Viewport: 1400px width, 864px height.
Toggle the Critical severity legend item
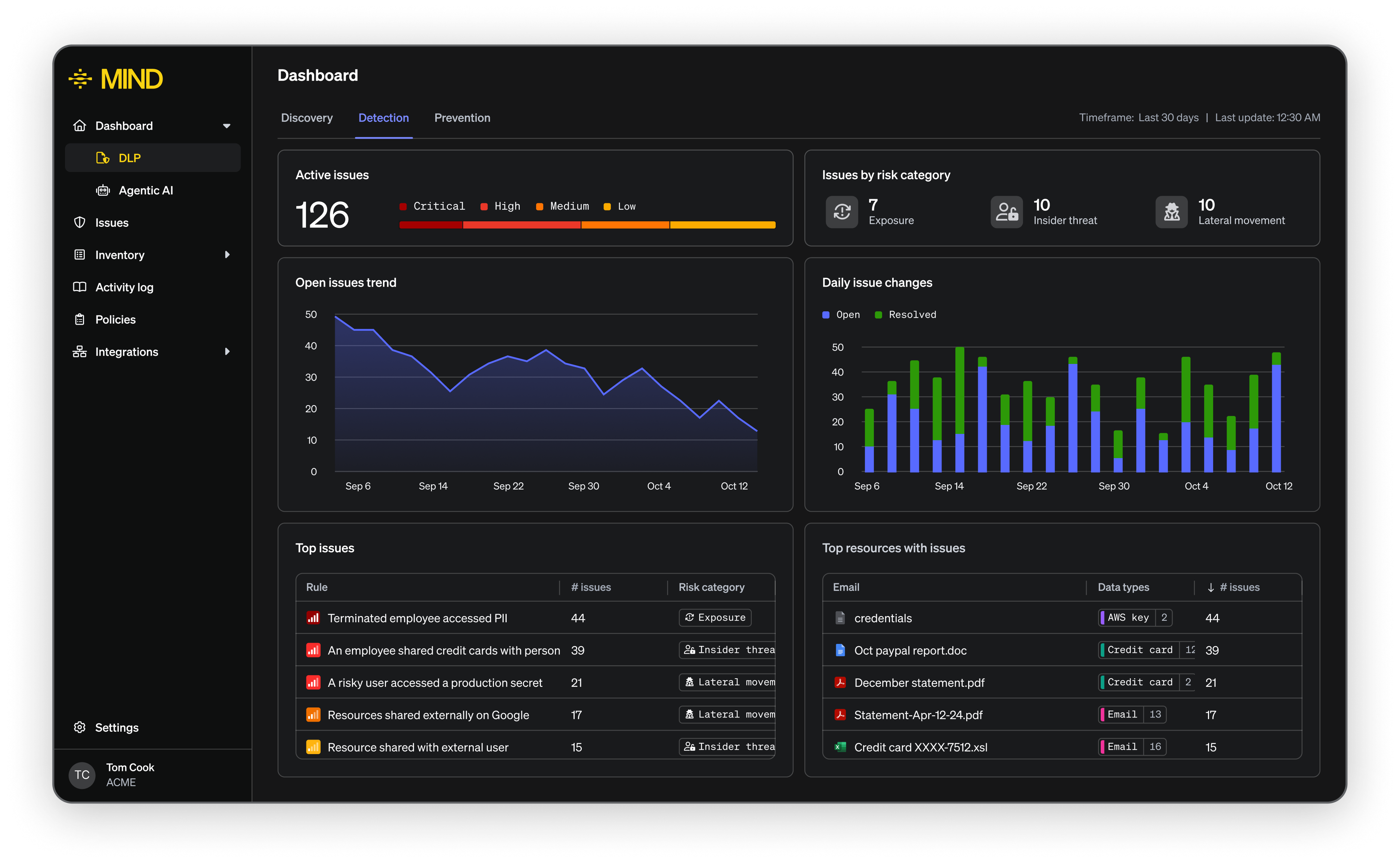point(432,206)
